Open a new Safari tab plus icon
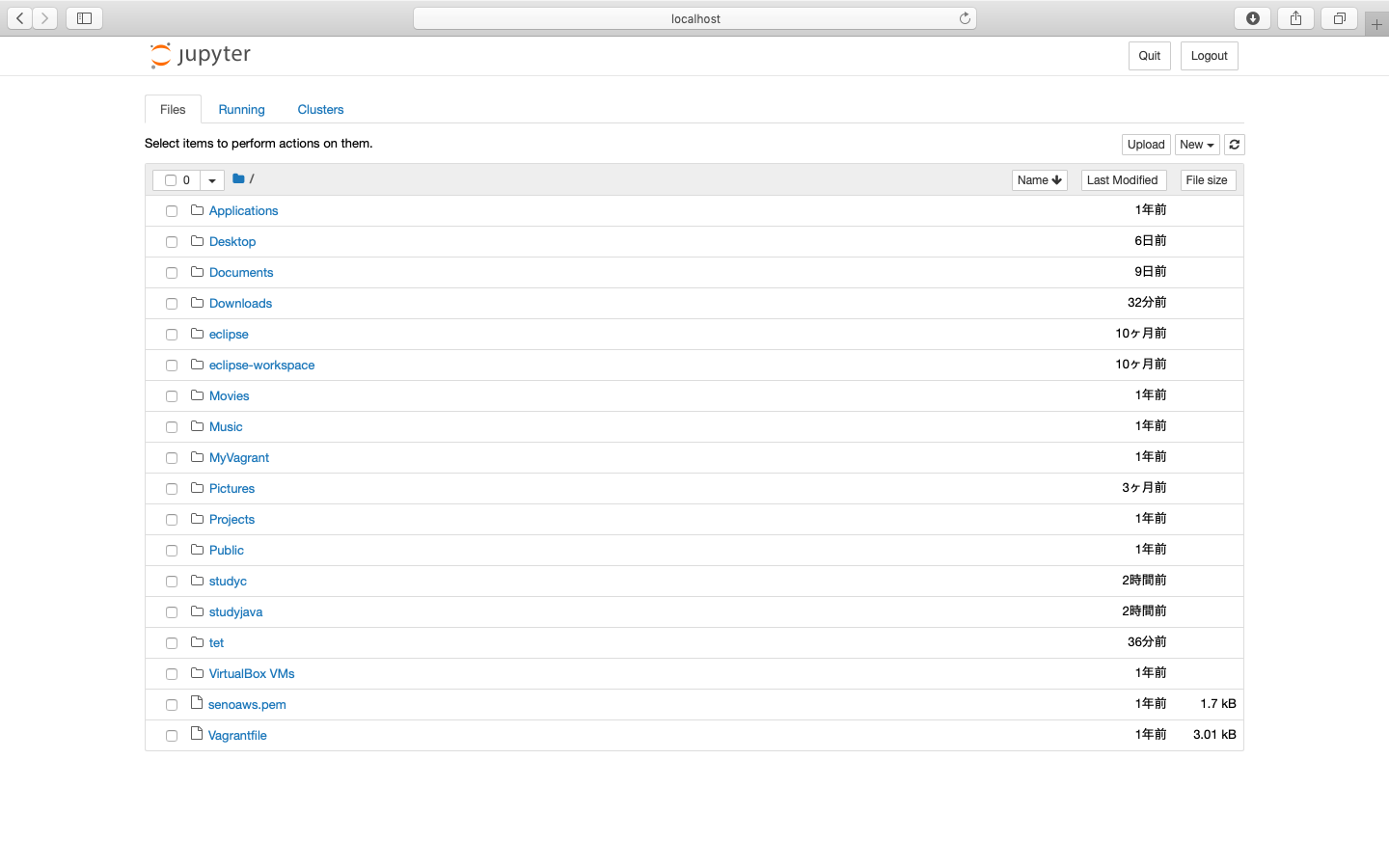 click(1376, 24)
